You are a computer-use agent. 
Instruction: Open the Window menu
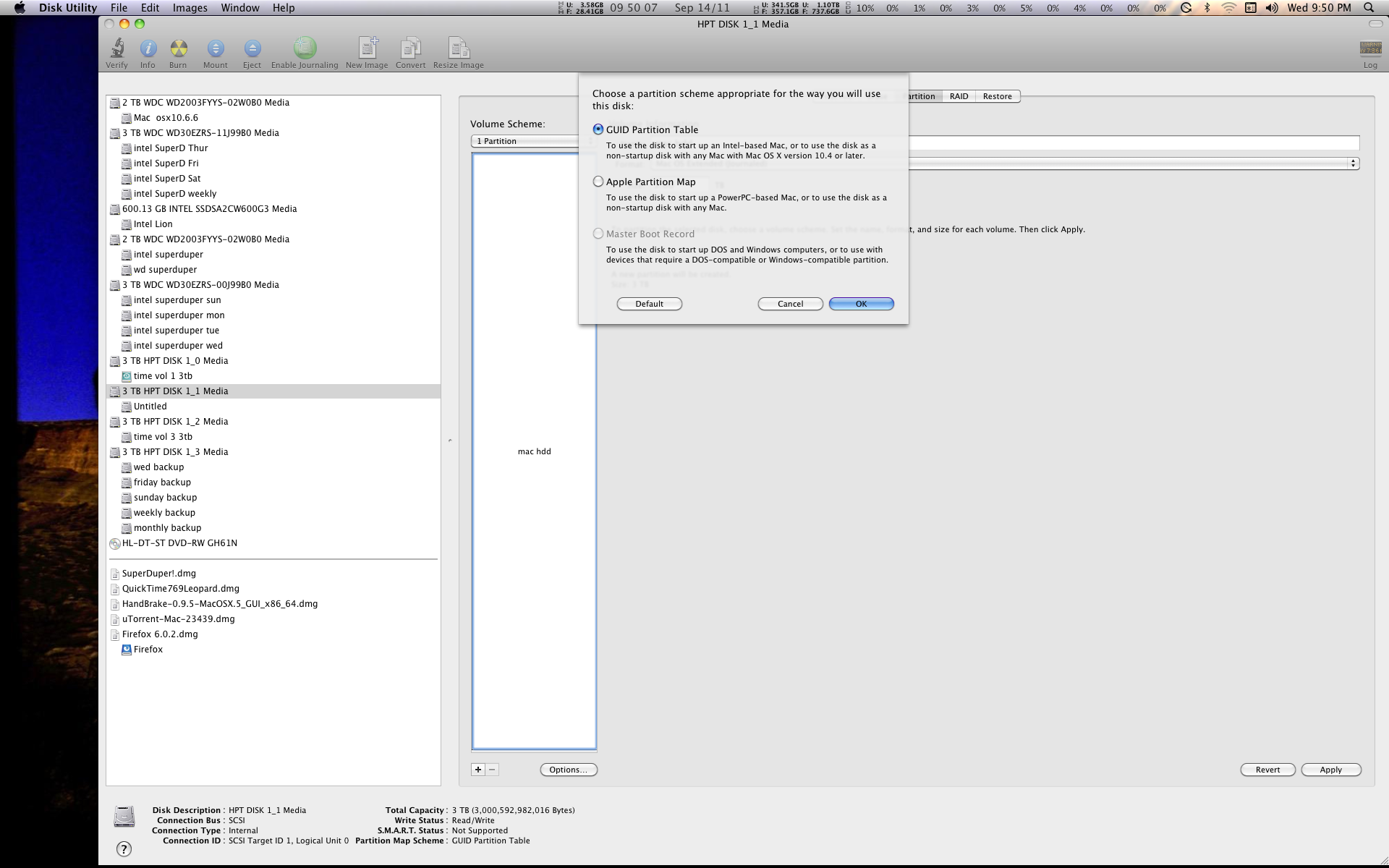pos(240,8)
